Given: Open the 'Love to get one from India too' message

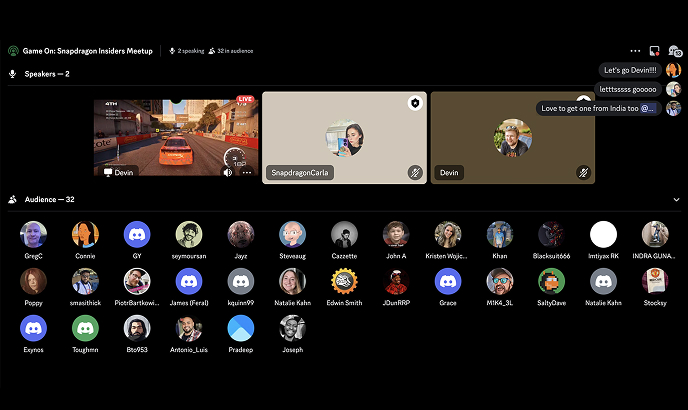Looking at the screenshot, I should click(x=598, y=108).
